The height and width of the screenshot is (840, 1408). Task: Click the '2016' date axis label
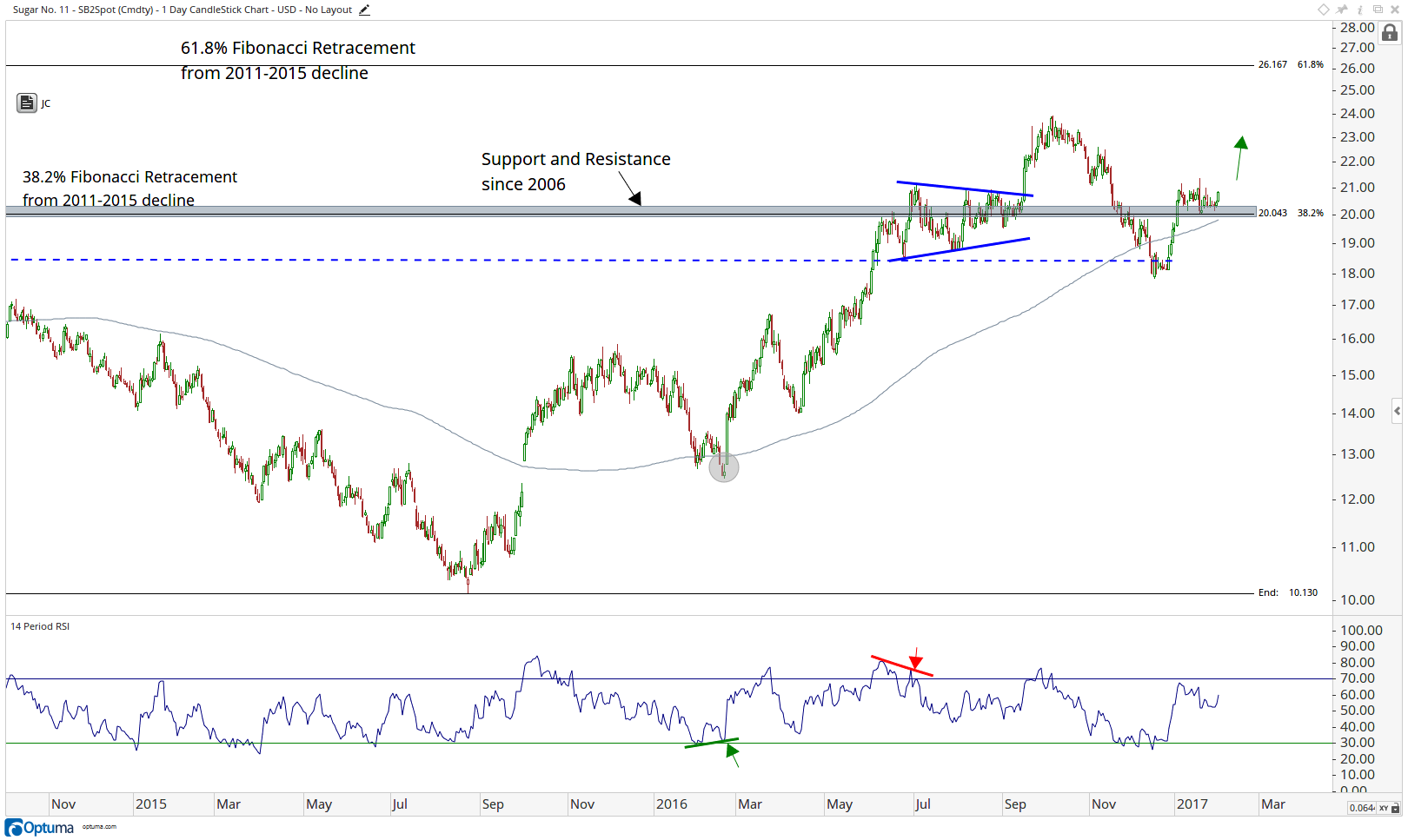pos(671,804)
